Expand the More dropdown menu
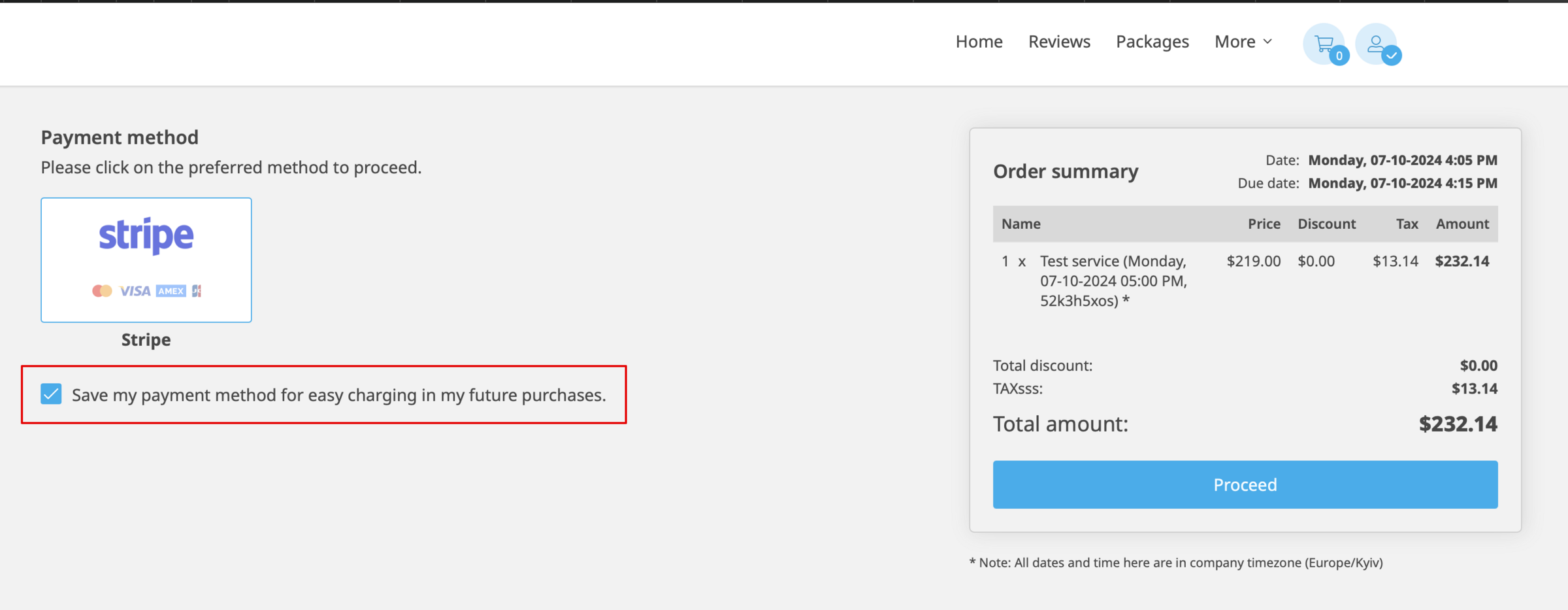This screenshot has height=610, width=1568. click(1242, 41)
